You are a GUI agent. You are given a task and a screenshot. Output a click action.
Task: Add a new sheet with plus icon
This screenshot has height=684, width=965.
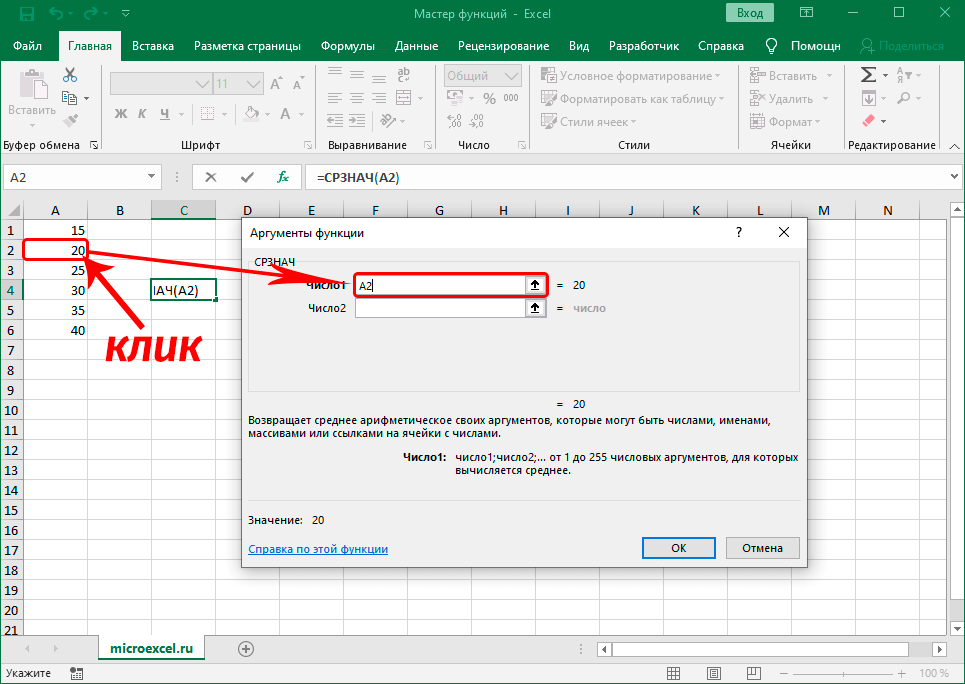[x=245, y=648]
